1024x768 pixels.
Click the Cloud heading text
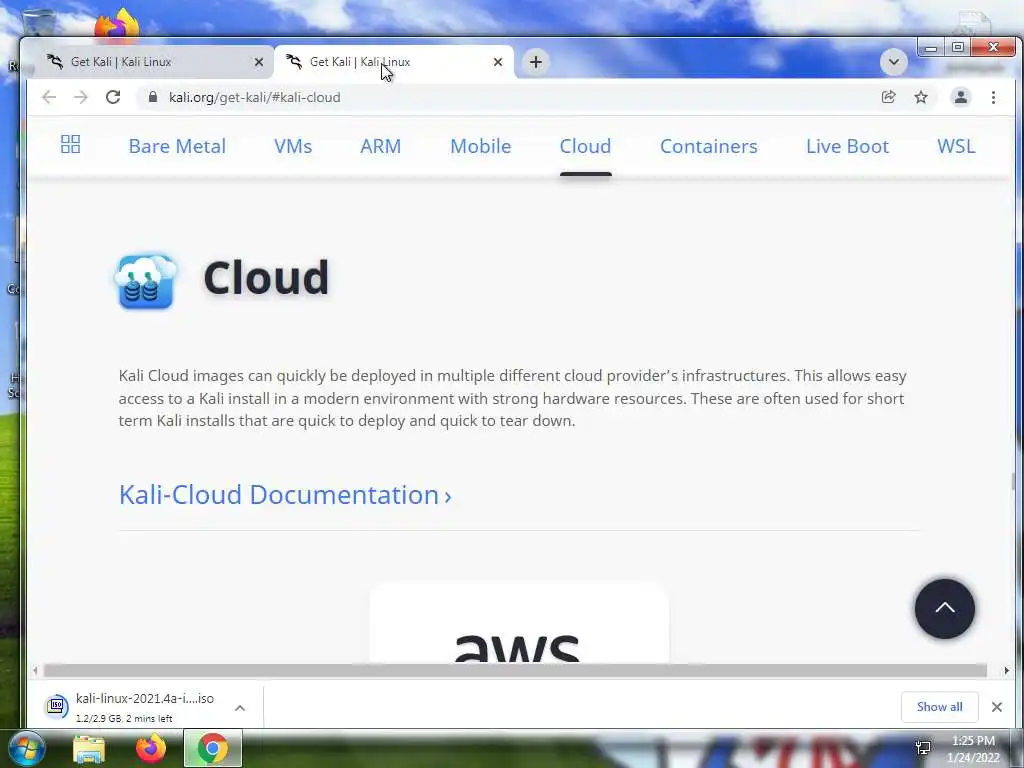(x=266, y=277)
